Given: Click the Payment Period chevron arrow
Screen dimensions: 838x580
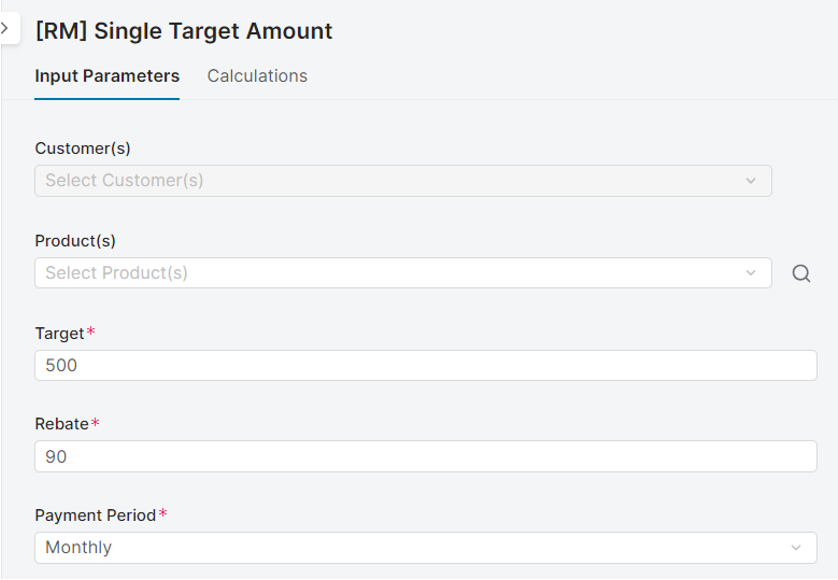Looking at the screenshot, I should point(796,548).
